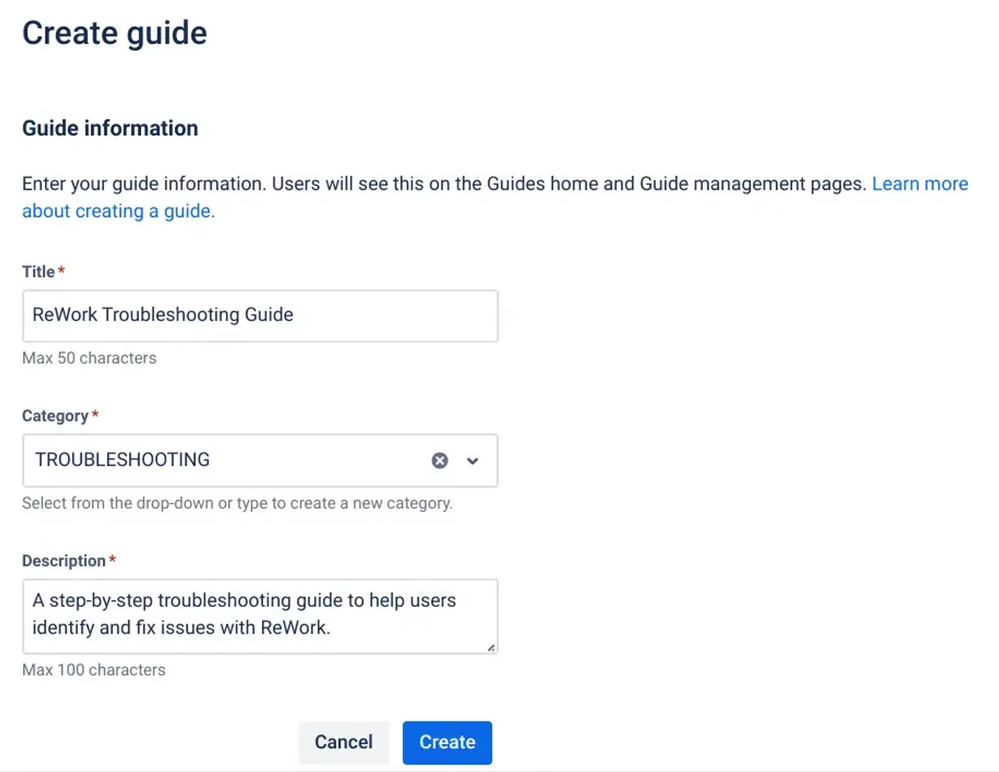Click the Category field label
999x772 pixels.
(x=55, y=416)
